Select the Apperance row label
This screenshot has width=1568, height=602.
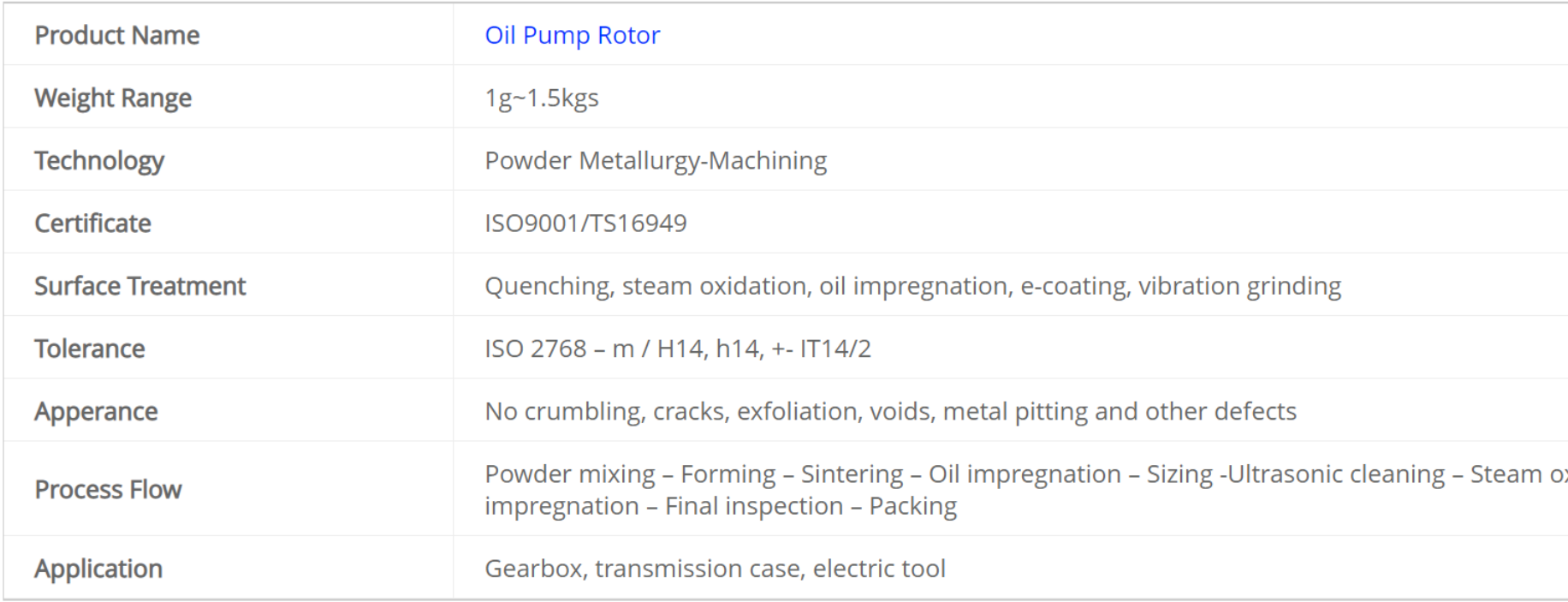(96, 412)
